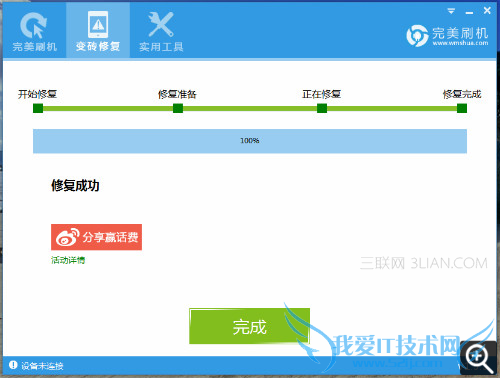
Task: Click the zoom magnifier icon
Action: [479, 358]
